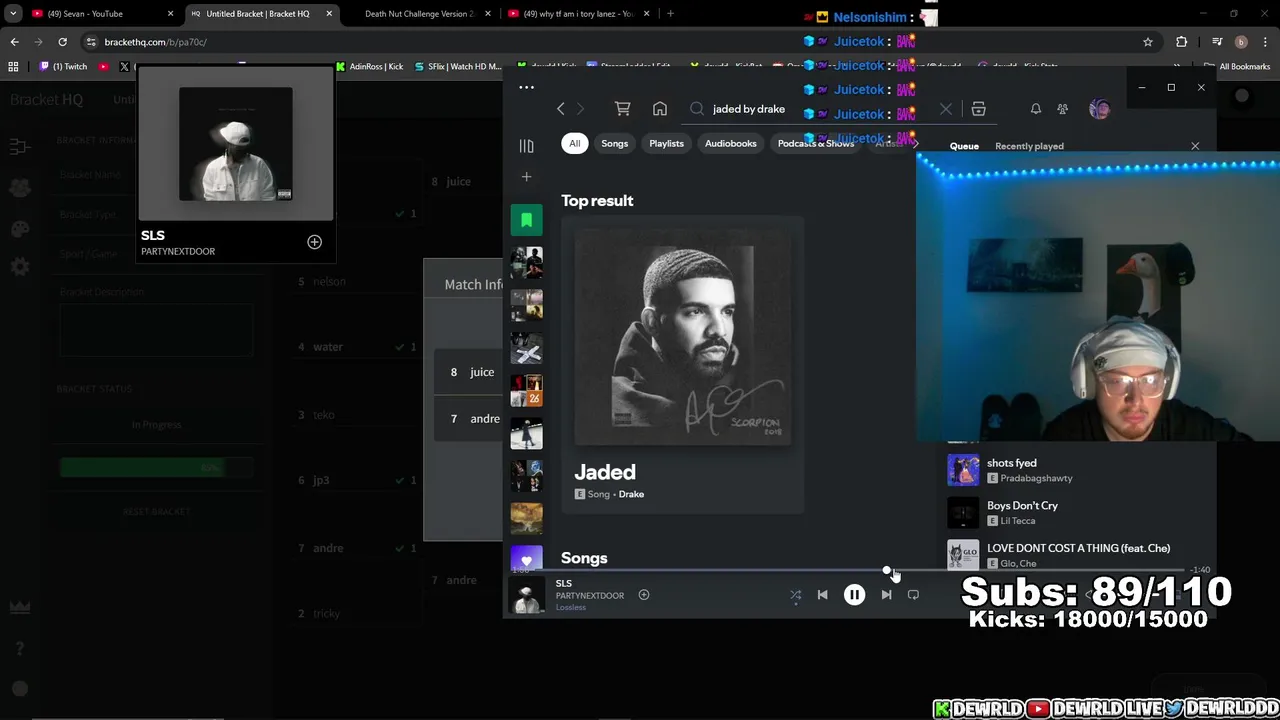1280x720 pixels.
Task: Open the Spotify profile avatar menu
Action: pos(1099,109)
